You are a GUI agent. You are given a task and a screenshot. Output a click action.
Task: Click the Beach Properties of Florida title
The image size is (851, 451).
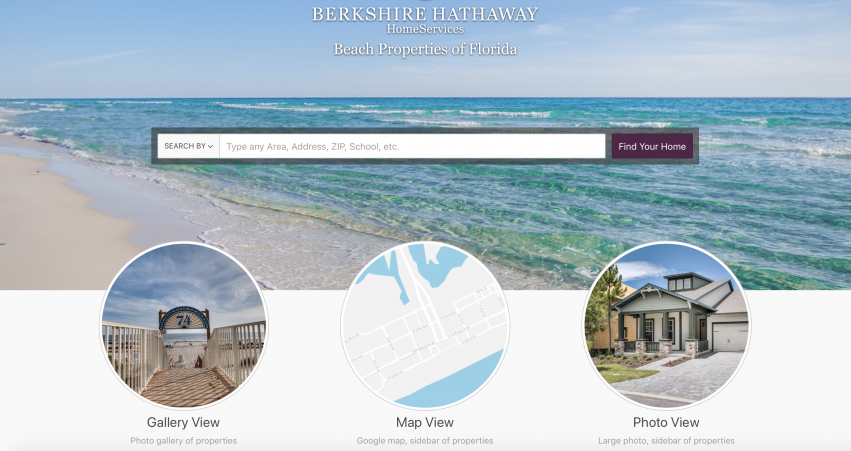(x=425, y=49)
